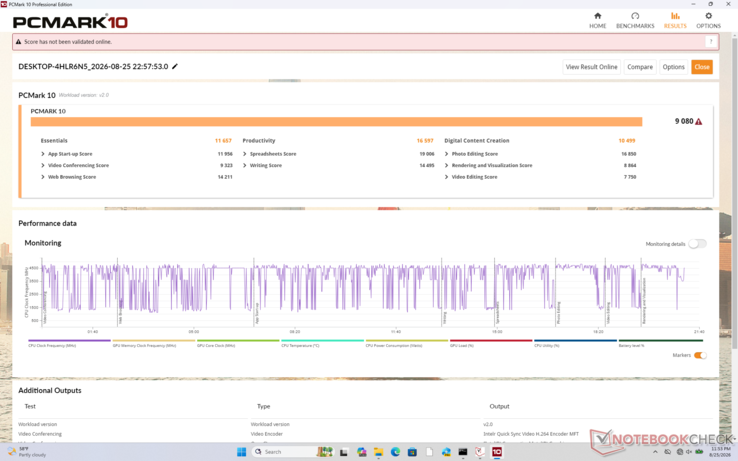Expand Video Editing Score details

pyautogui.click(x=447, y=177)
